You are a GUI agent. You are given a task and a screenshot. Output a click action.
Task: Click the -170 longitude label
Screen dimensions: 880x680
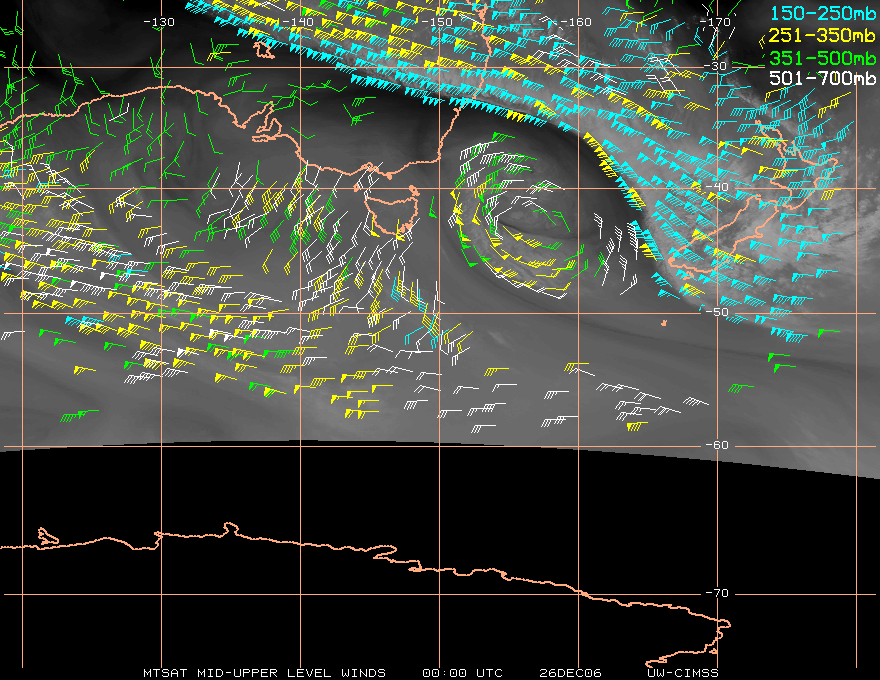(x=715, y=22)
